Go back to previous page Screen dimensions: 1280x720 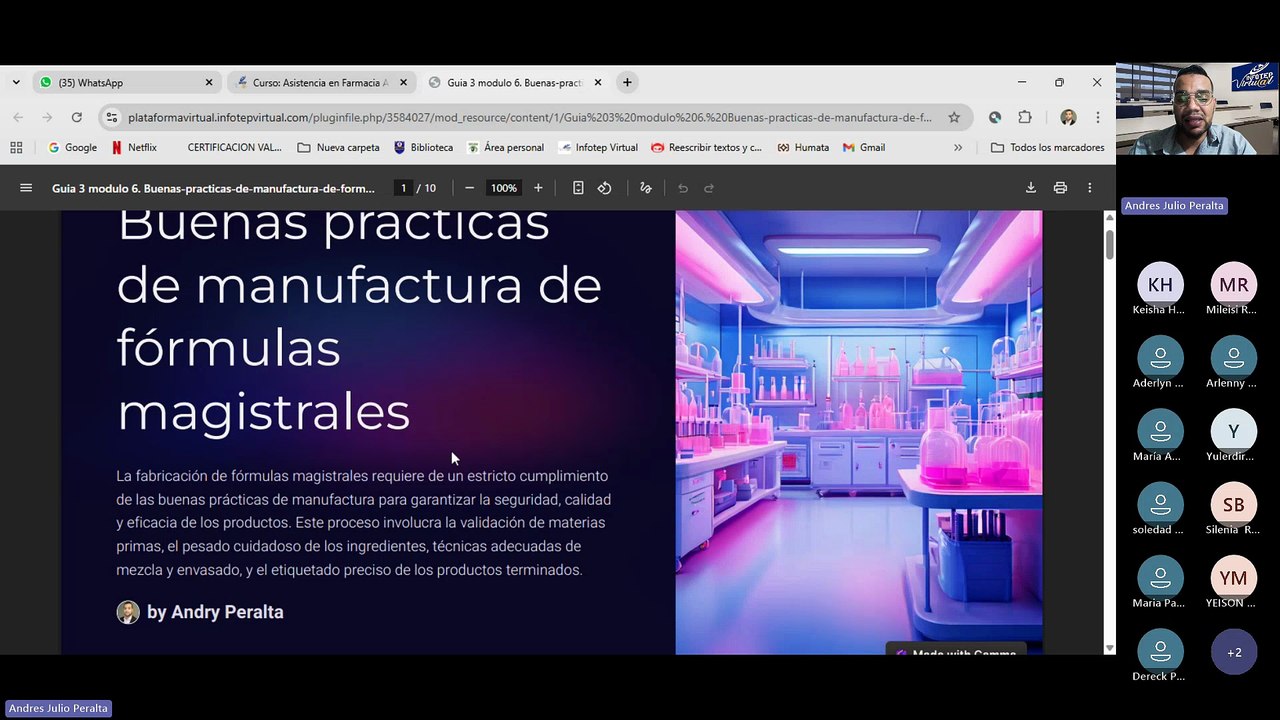(18, 117)
